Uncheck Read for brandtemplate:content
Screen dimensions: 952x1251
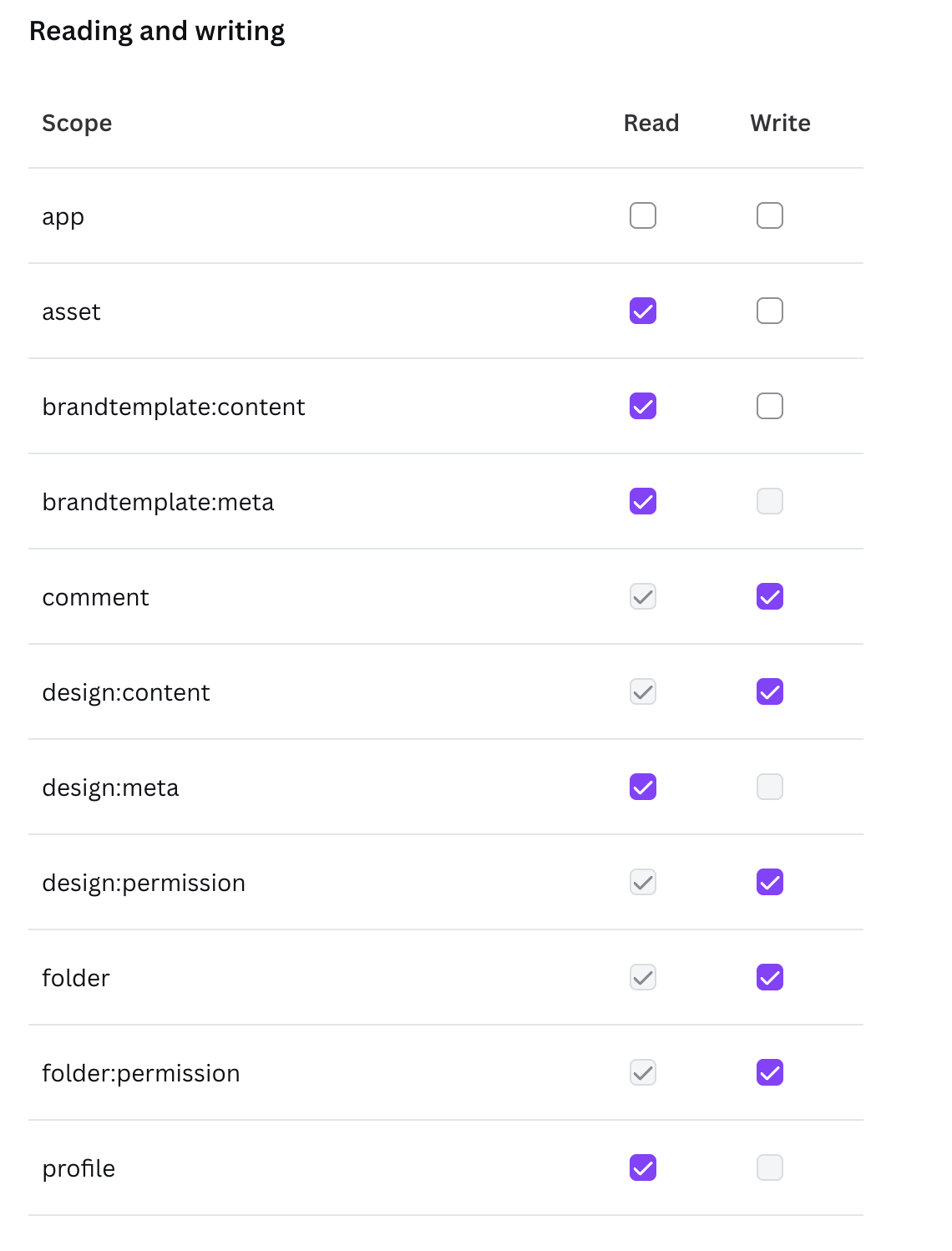tap(643, 406)
